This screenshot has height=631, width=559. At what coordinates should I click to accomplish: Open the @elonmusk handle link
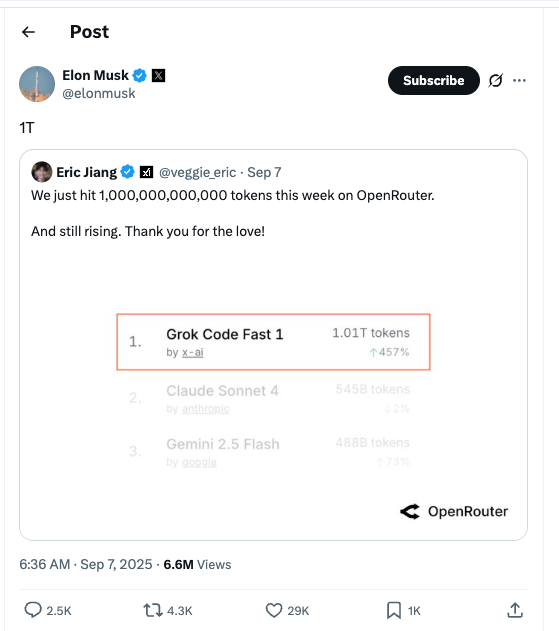coord(99,93)
